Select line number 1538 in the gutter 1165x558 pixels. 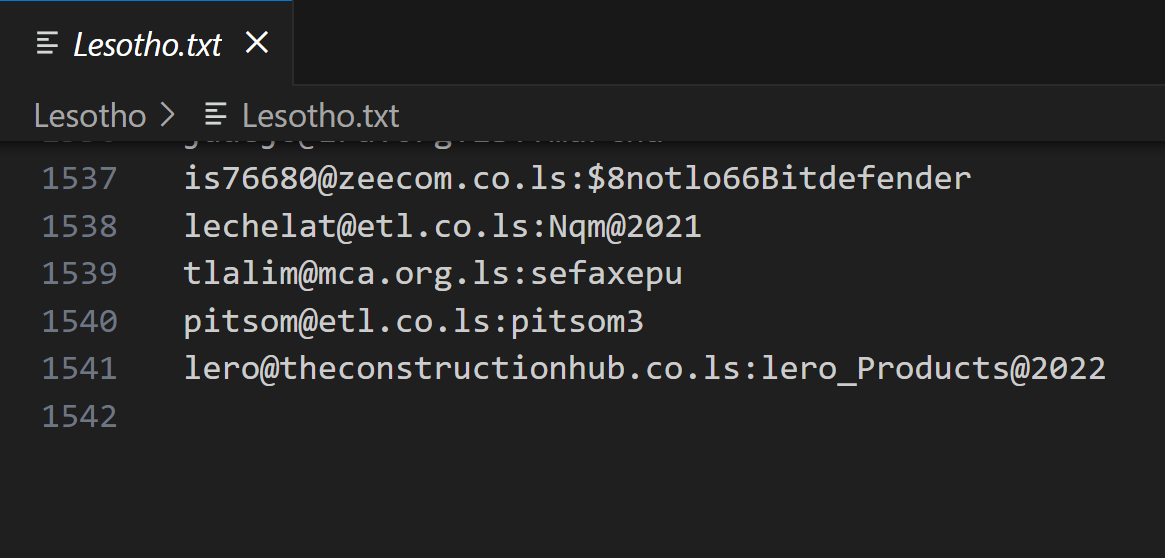click(x=80, y=226)
